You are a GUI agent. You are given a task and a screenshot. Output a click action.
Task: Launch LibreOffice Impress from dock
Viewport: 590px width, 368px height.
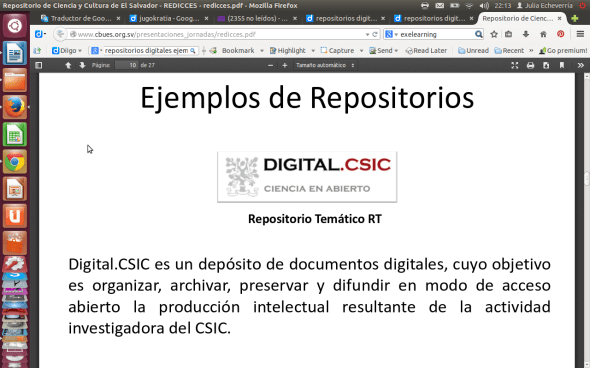[15, 189]
